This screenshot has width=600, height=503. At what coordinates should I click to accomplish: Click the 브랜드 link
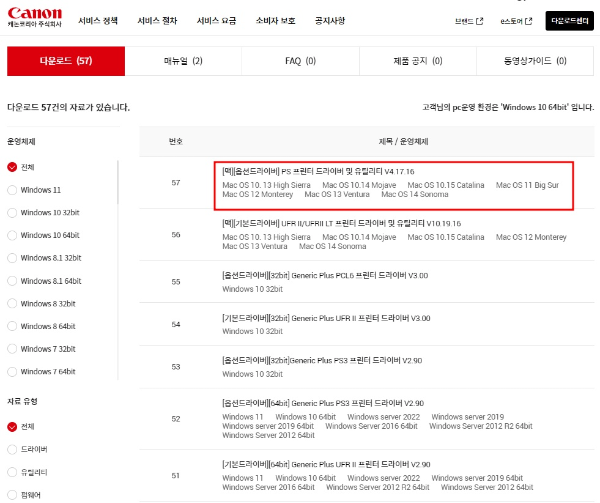(x=464, y=21)
